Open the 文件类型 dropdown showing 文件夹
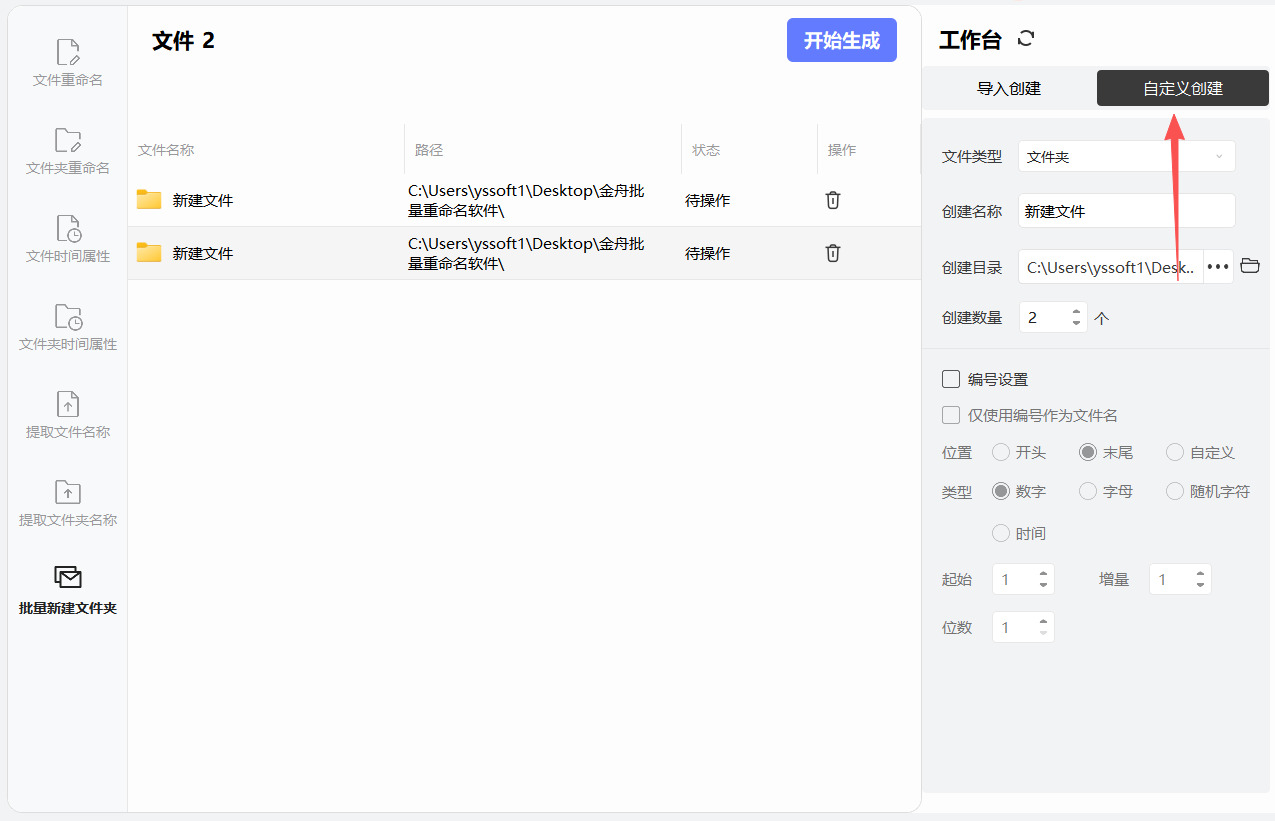 tap(1127, 157)
